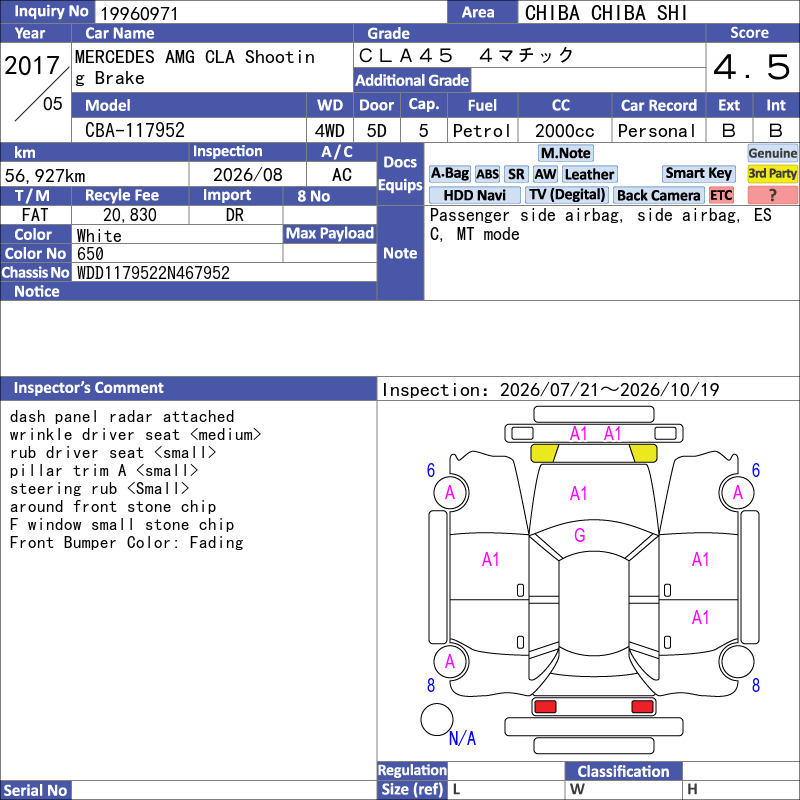Select the TV (Degital) badge
The image size is (800, 800).
click(x=567, y=195)
